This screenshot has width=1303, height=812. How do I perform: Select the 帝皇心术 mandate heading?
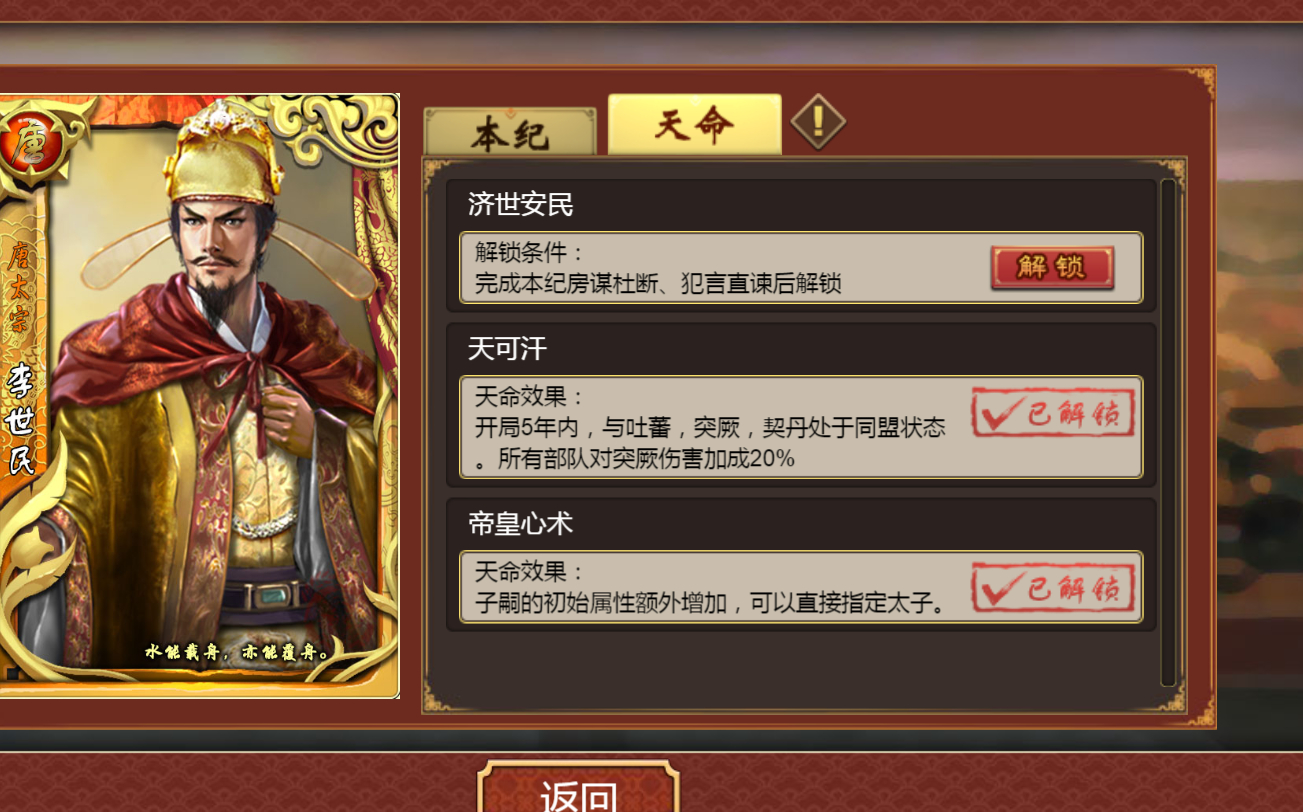[520, 524]
